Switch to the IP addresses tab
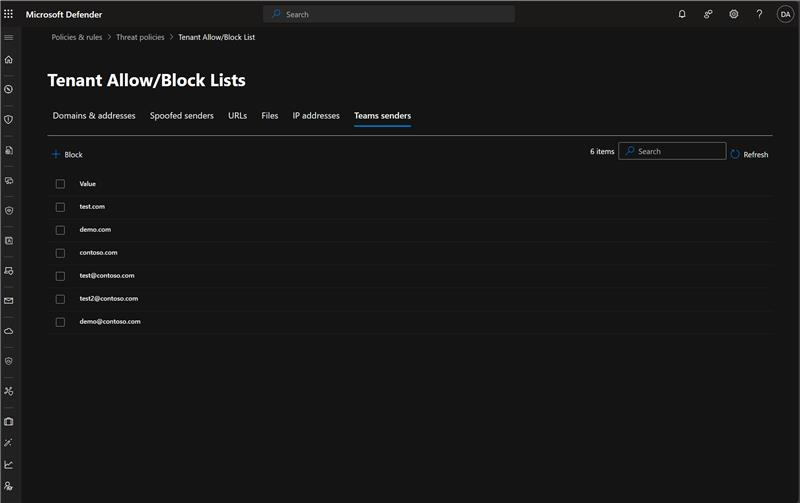The image size is (800, 503). [316, 116]
